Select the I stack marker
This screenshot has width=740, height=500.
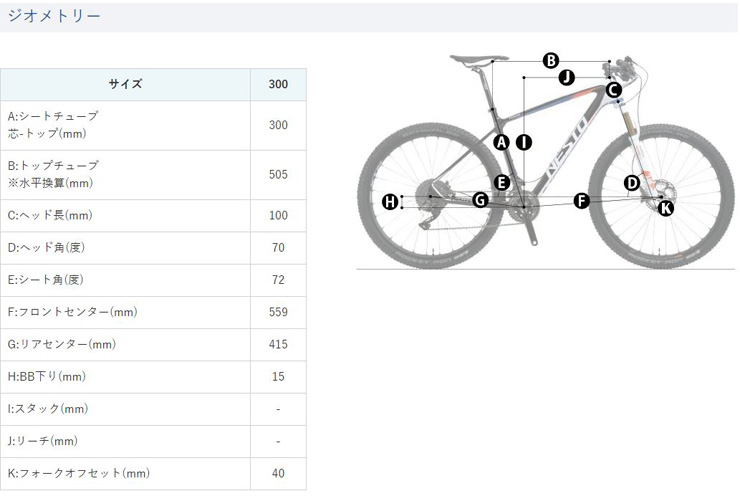[524, 142]
